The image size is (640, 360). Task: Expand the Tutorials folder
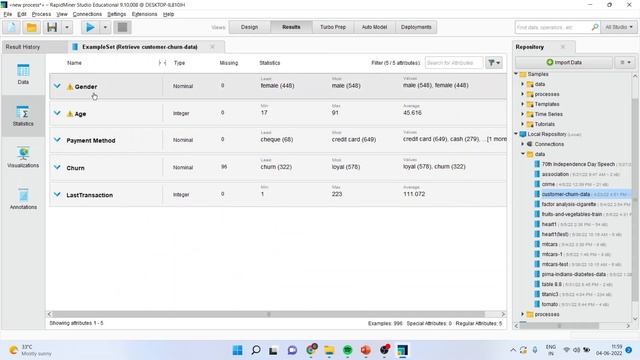(523, 124)
